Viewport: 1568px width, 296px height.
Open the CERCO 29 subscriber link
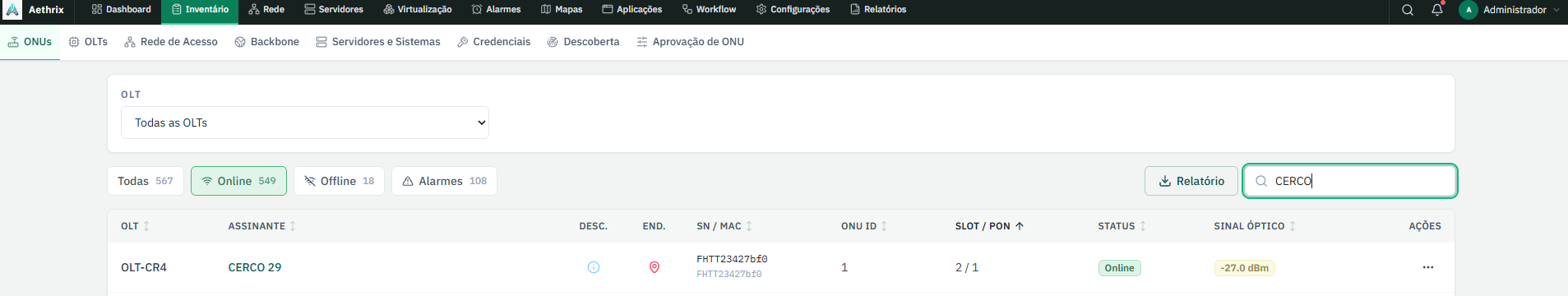click(255, 267)
